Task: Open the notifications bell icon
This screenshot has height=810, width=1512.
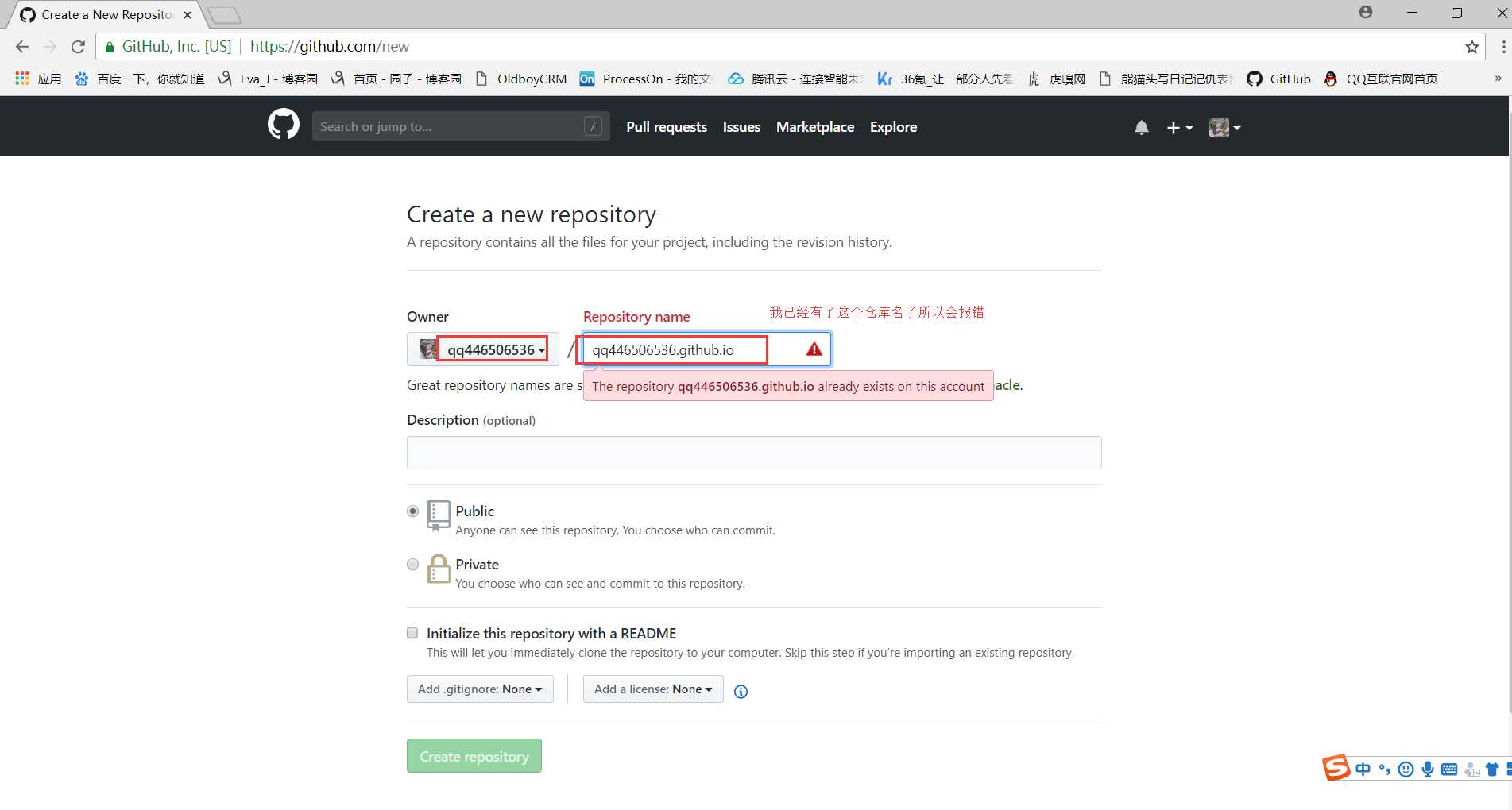Action: (1142, 127)
